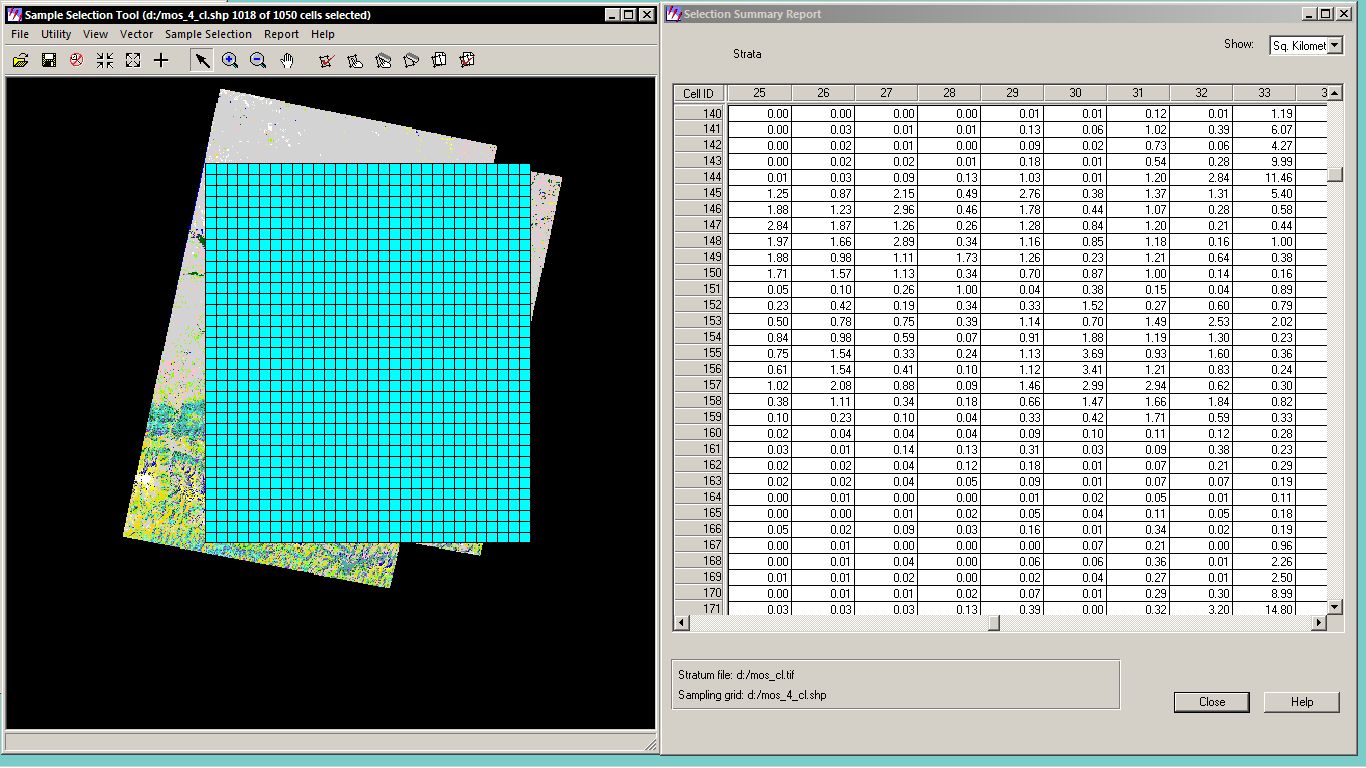1366x768 pixels.
Task: Click the open folder icon in toolbar
Action: (20, 61)
